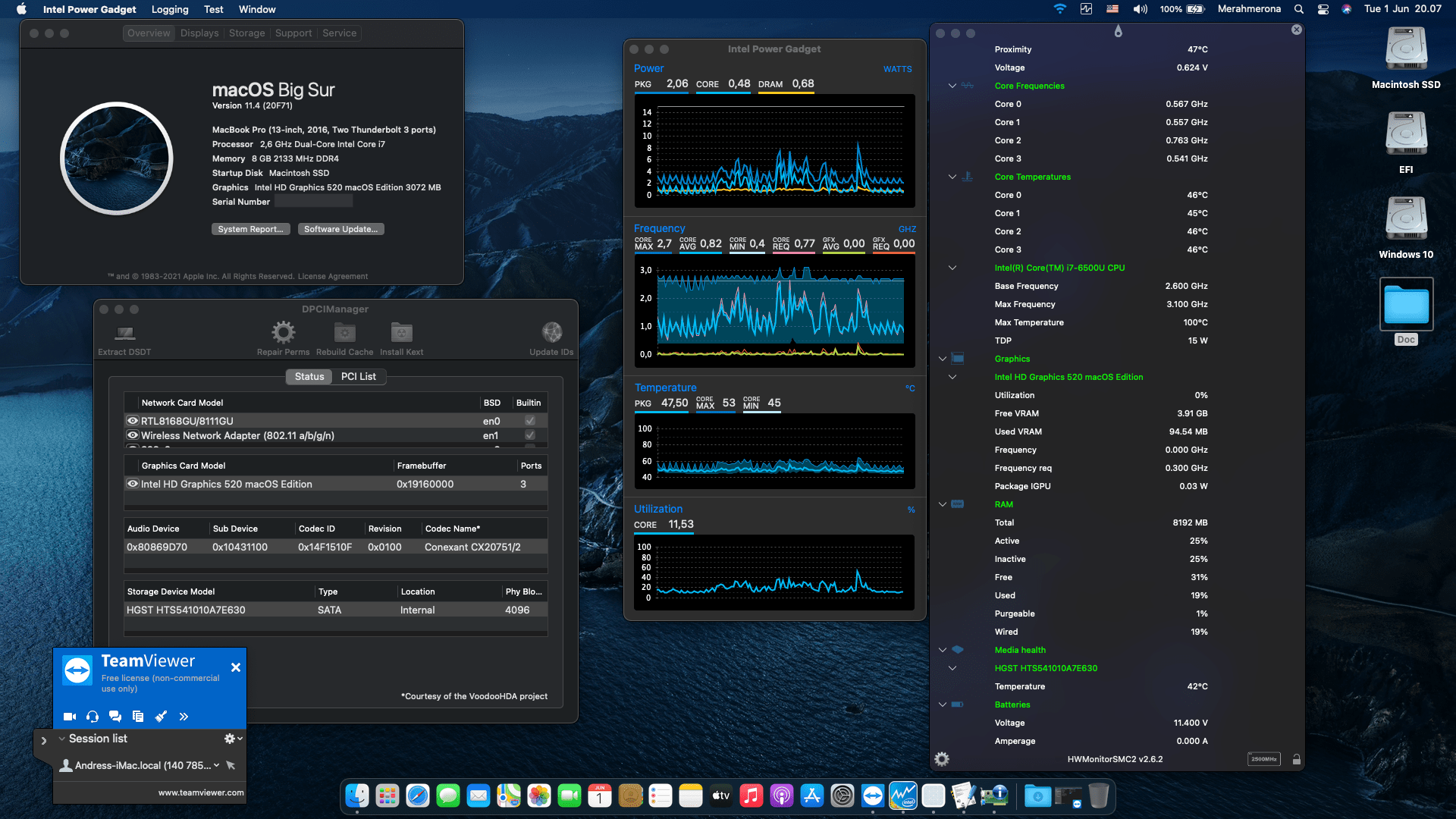The height and width of the screenshot is (819, 1456).
Task: Collapse RAM group
Action: point(943,504)
